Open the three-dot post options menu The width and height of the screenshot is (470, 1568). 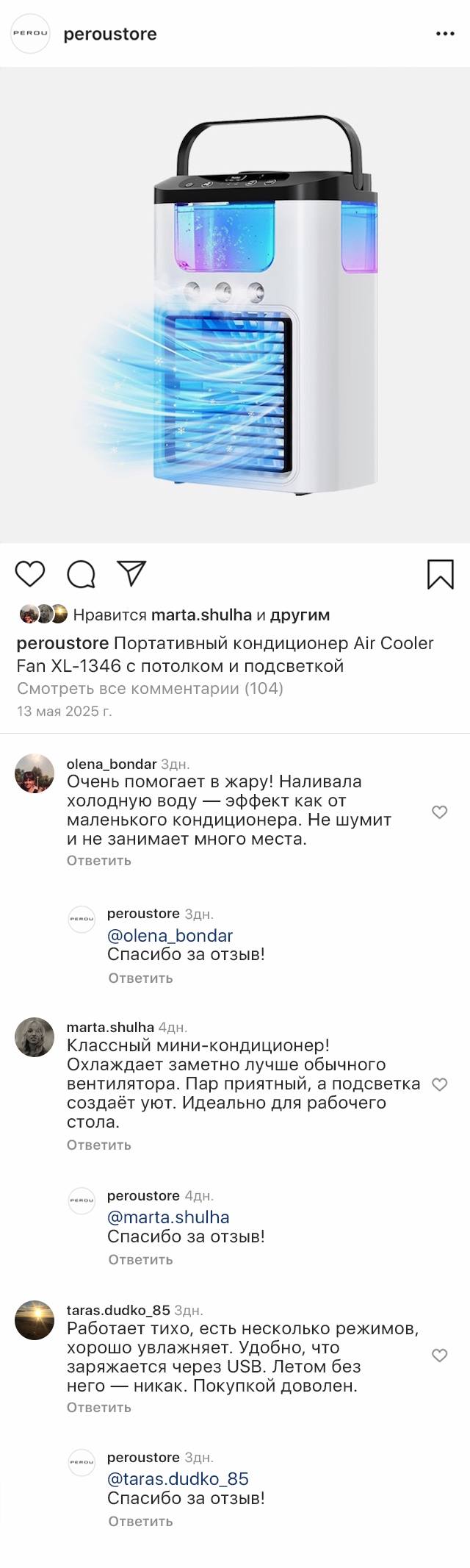tap(445, 34)
